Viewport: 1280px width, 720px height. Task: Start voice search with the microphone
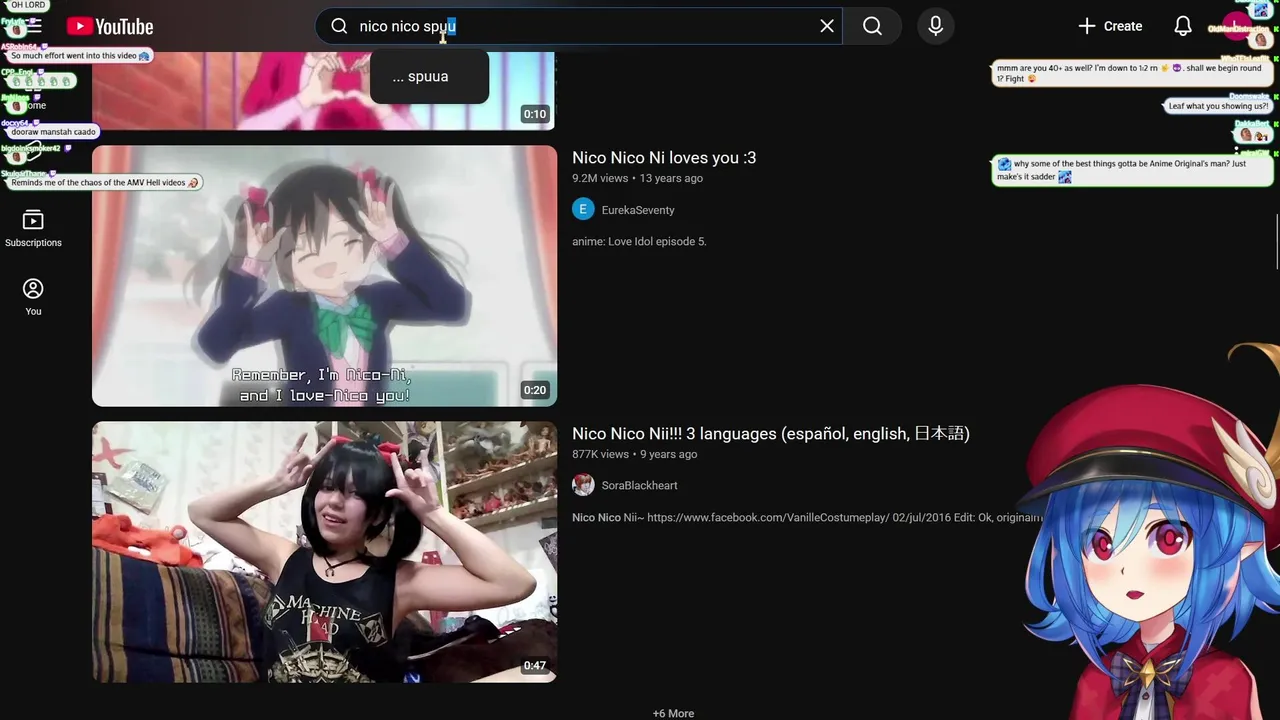(x=935, y=26)
